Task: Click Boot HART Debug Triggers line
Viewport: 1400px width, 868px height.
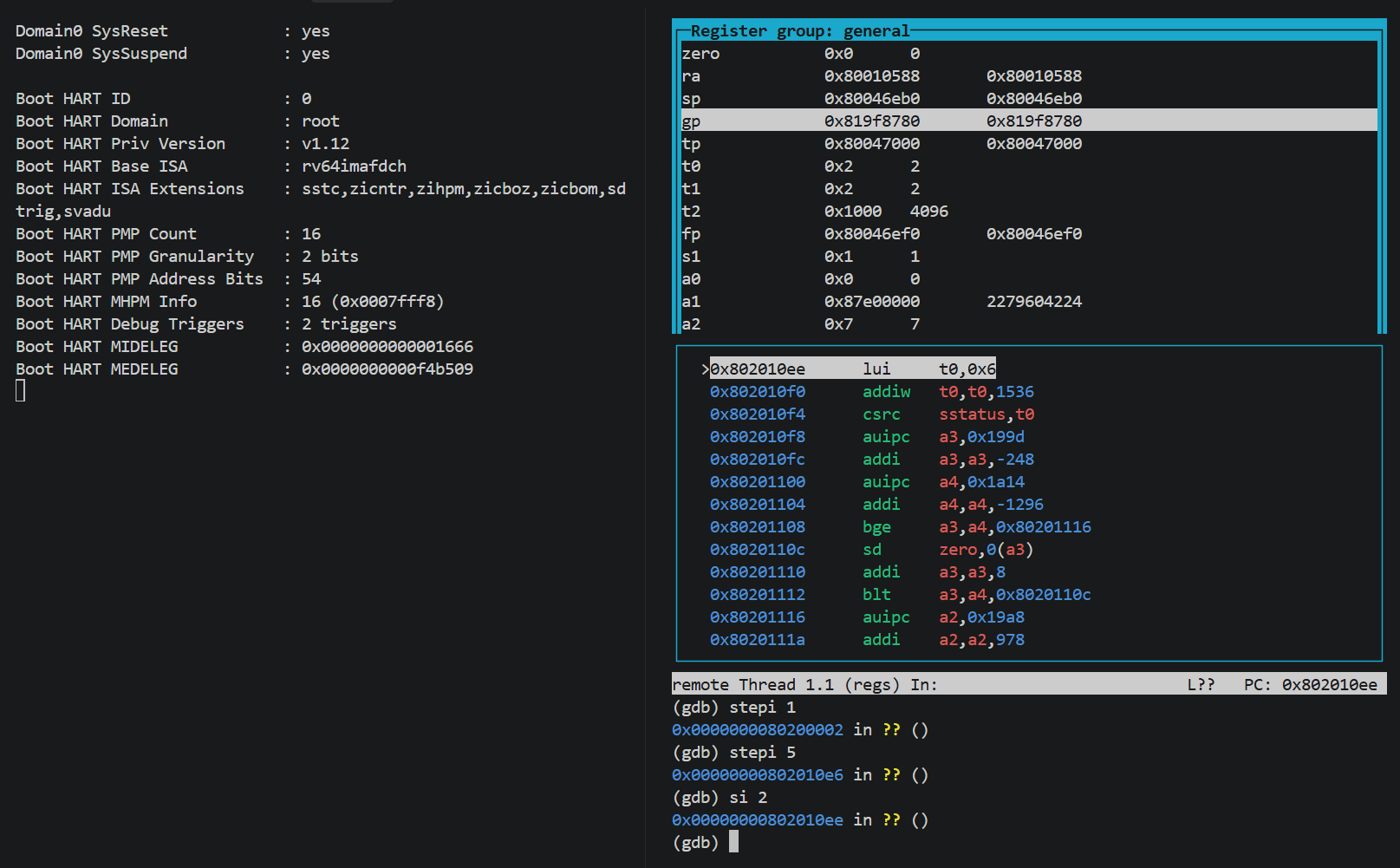Action: [x=206, y=324]
